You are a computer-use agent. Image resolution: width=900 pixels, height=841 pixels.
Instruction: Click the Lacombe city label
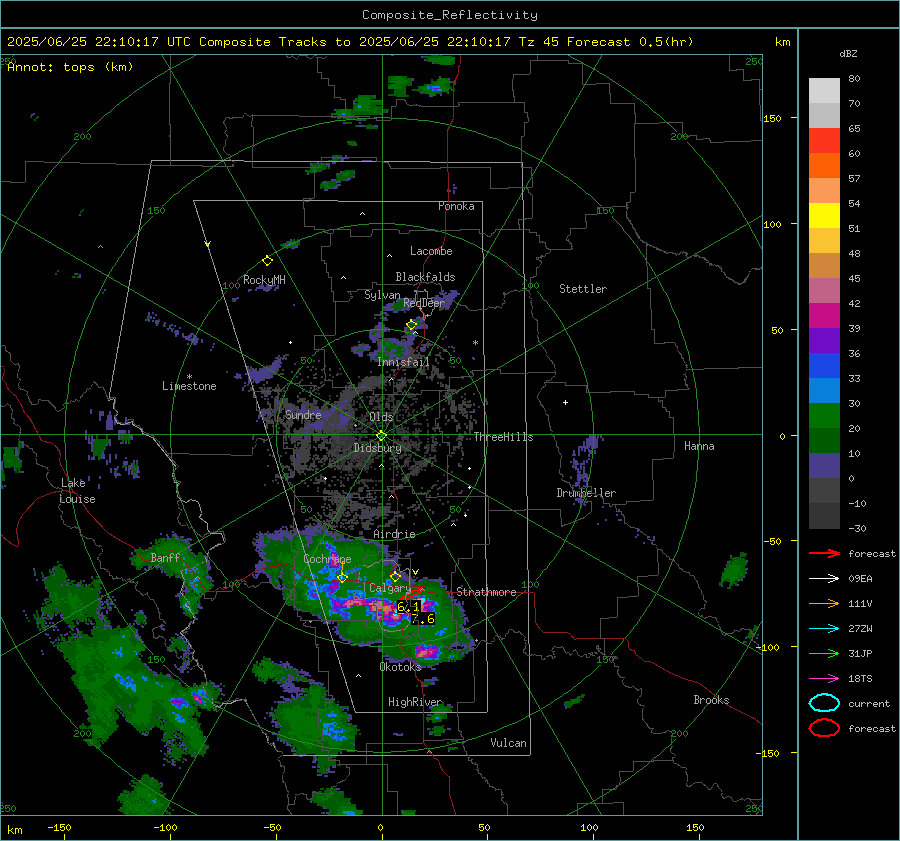[431, 251]
